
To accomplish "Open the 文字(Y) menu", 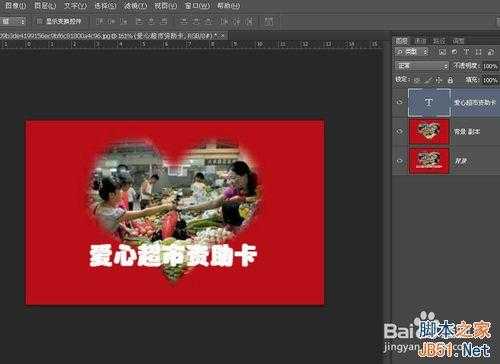I will (x=75, y=6).
